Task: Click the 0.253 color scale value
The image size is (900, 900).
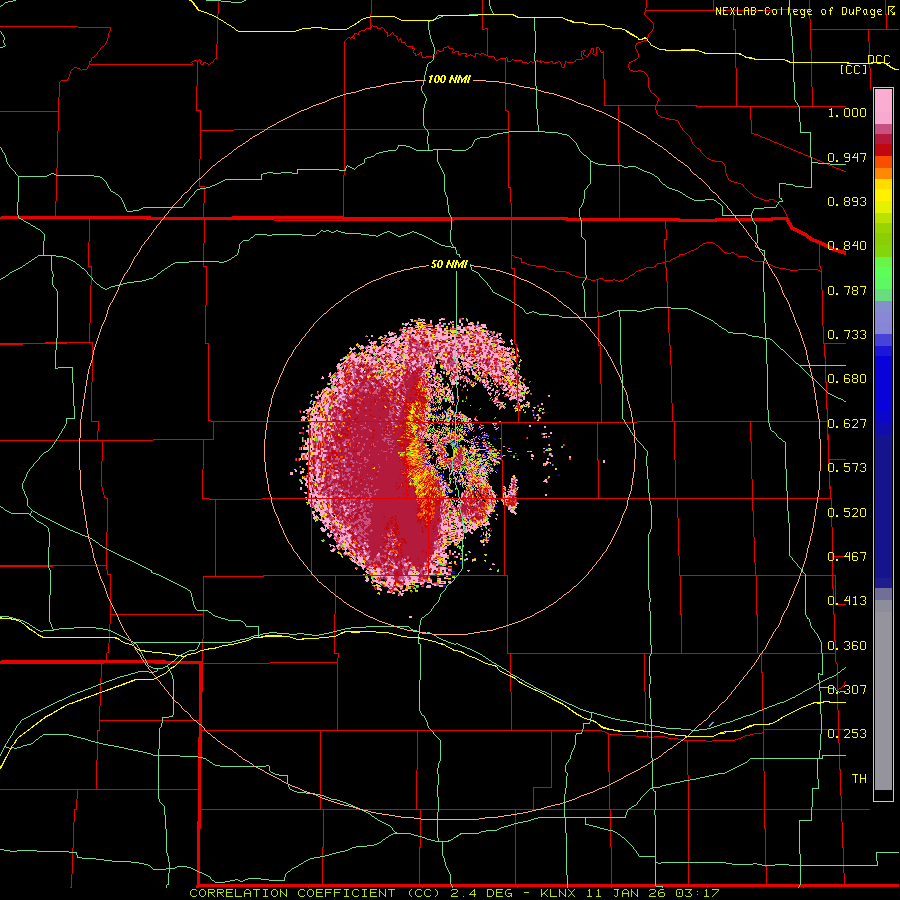Action: (847, 734)
